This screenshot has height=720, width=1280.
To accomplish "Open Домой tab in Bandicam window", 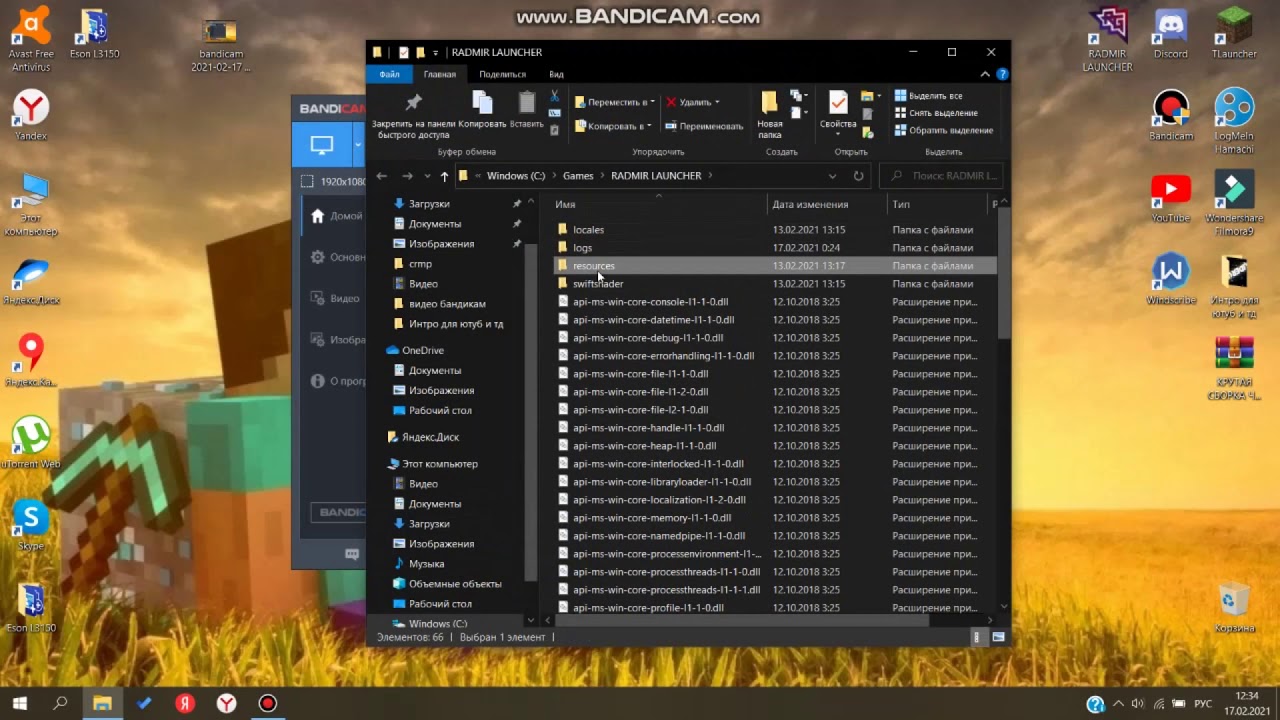I will pos(335,216).
